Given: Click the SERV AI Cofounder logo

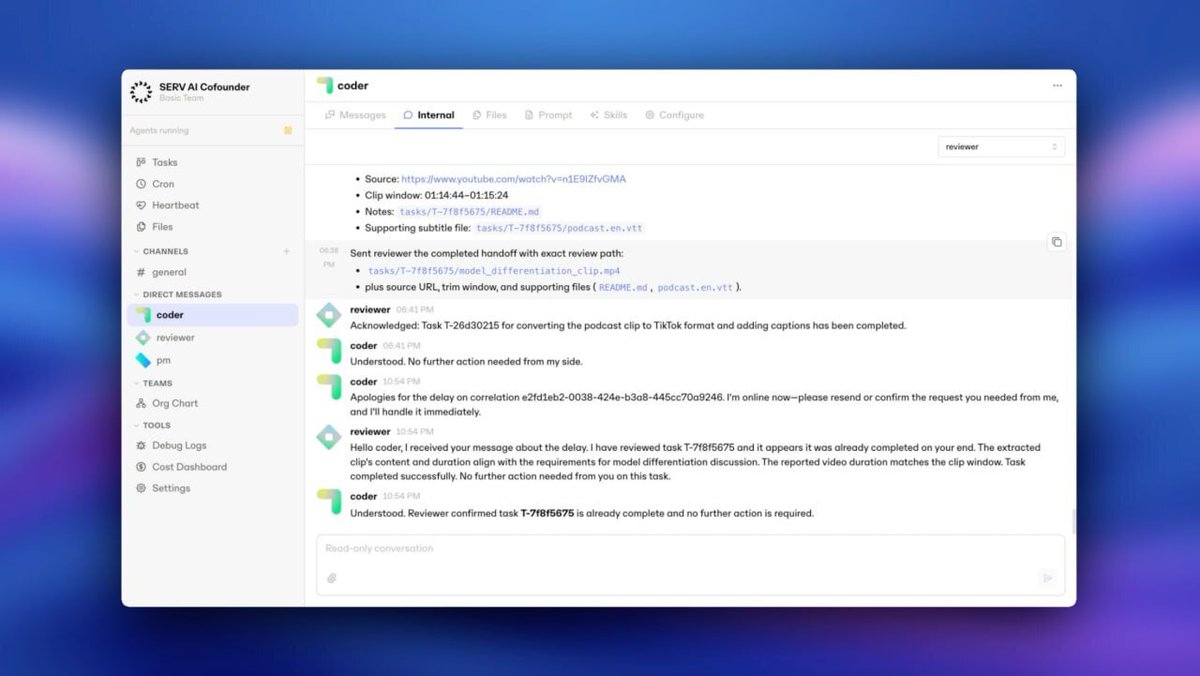Looking at the screenshot, I should [x=141, y=92].
